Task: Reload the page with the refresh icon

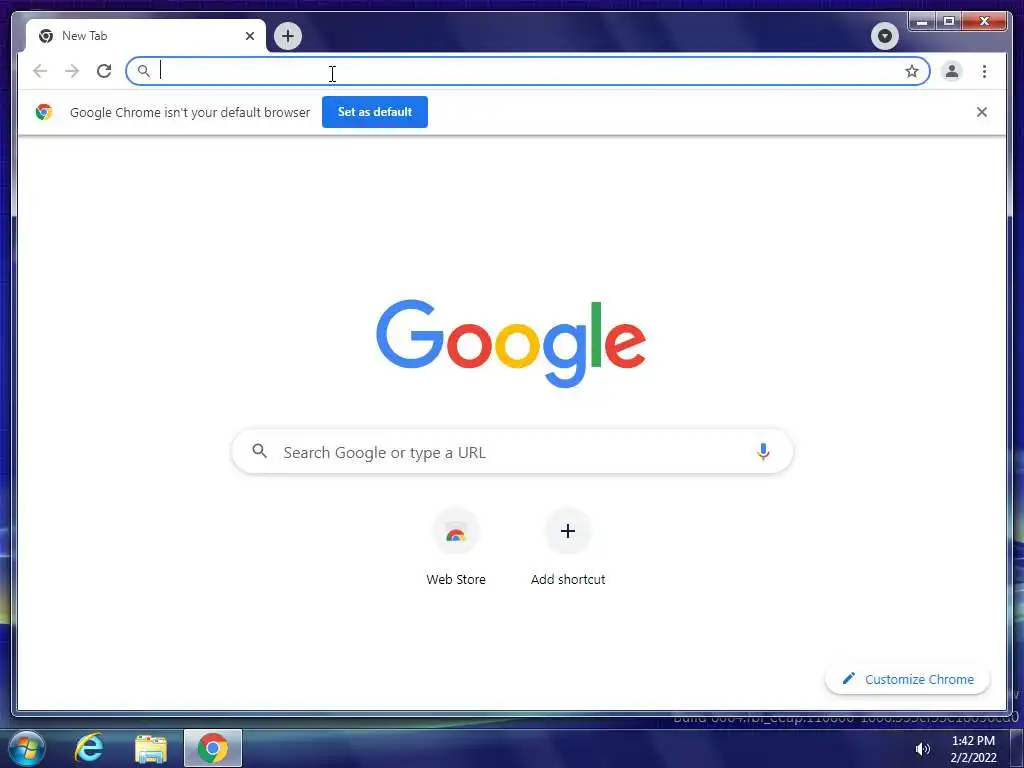Action: coord(104,71)
